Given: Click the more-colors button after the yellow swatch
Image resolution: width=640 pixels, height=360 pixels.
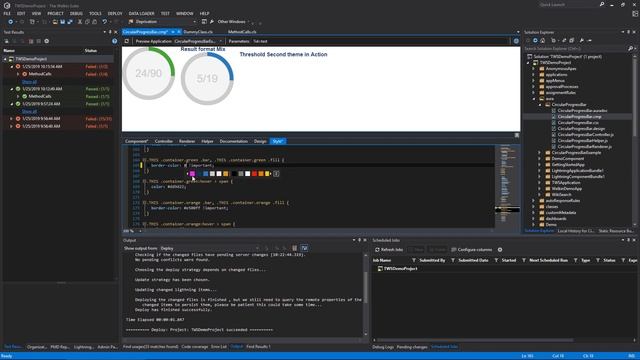Looking at the screenshot, I should [276, 174].
